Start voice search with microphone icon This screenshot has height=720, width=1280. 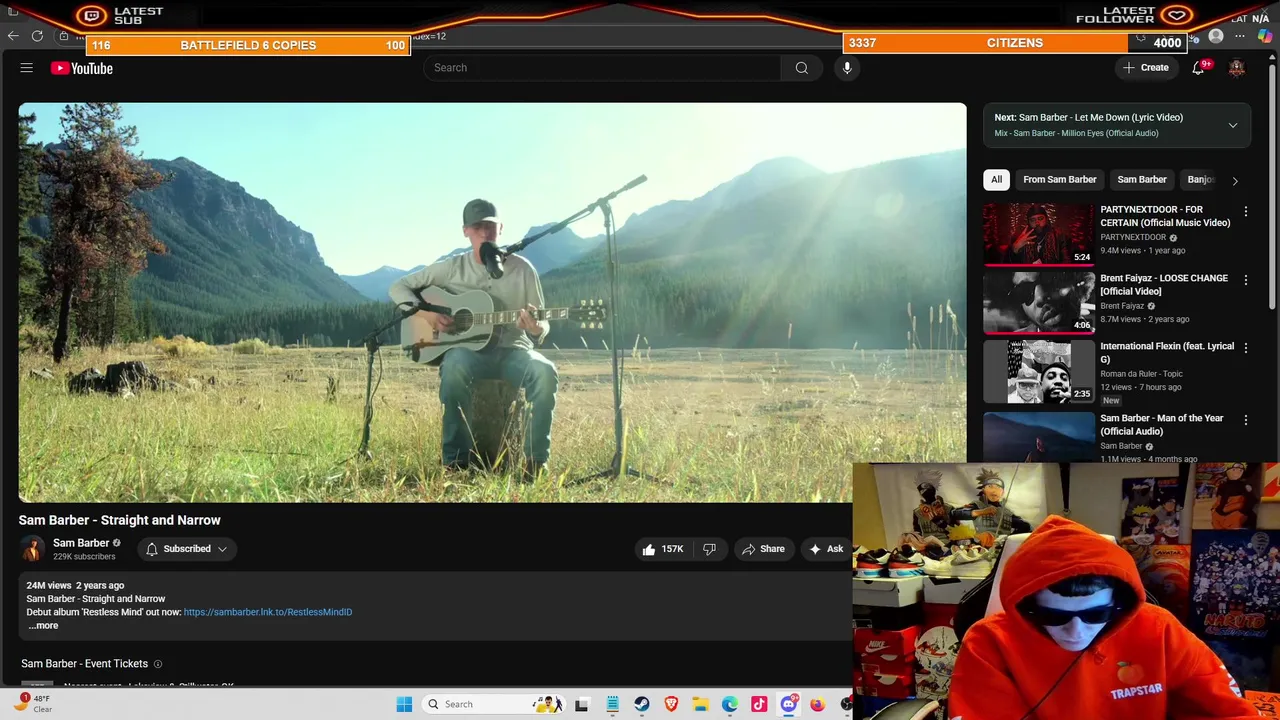[847, 68]
